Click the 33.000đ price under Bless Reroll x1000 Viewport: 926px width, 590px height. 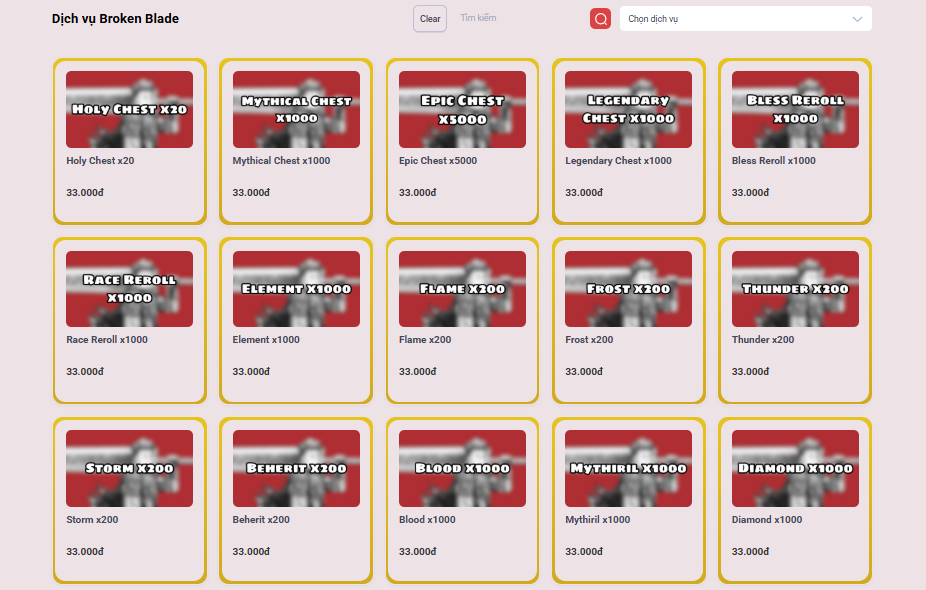click(x=751, y=193)
